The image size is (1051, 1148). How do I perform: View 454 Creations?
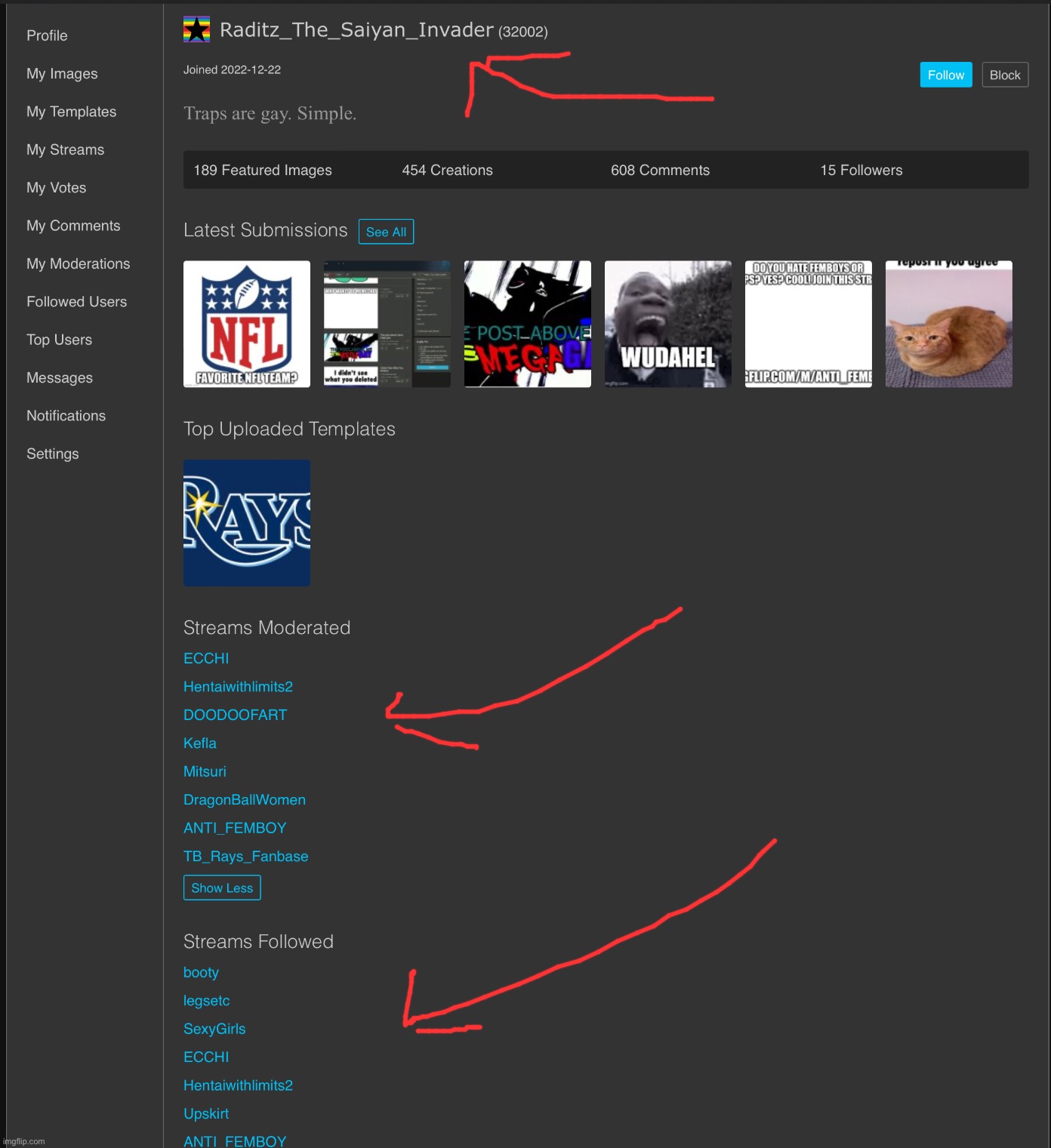(x=447, y=170)
